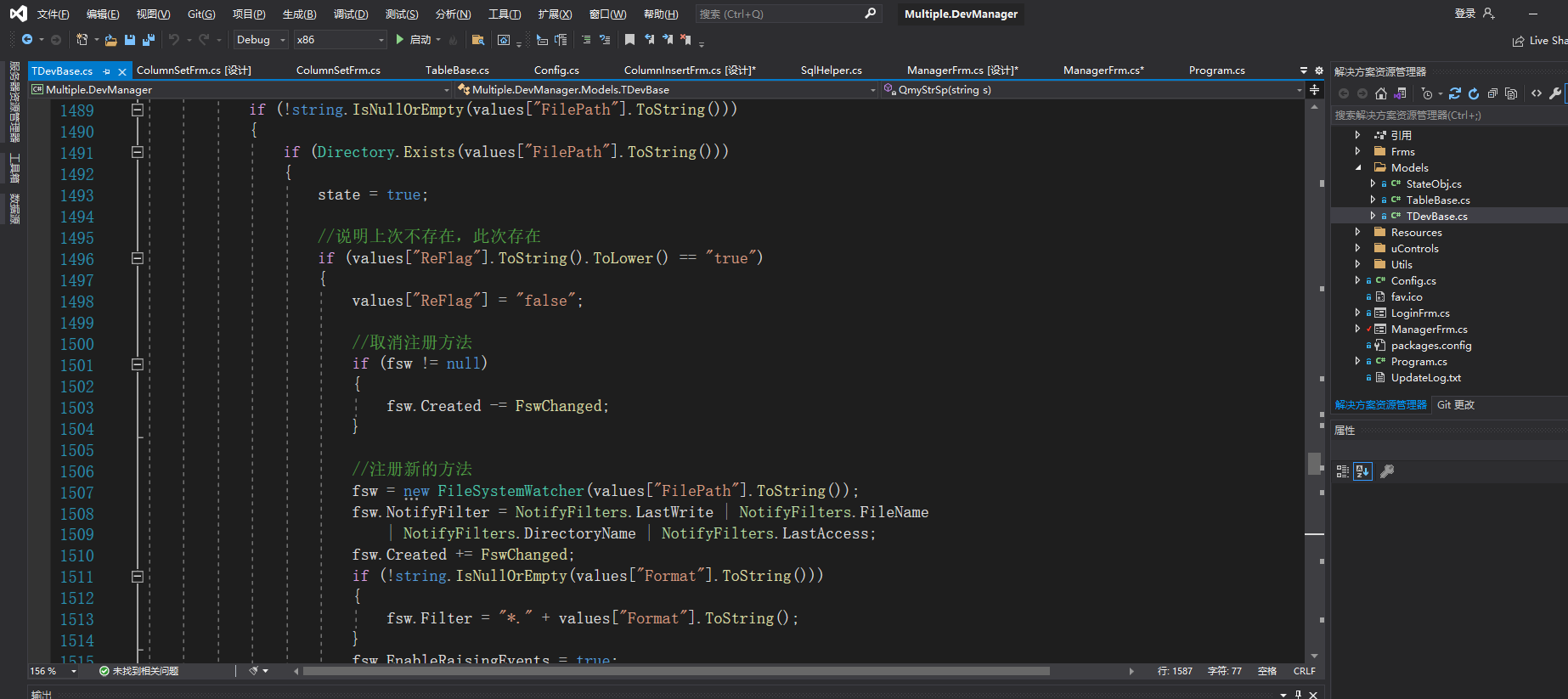Image resolution: width=1568 pixels, height=699 pixels.
Task: Expand the Frms folder in Solution Explorer
Action: (1357, 151)
